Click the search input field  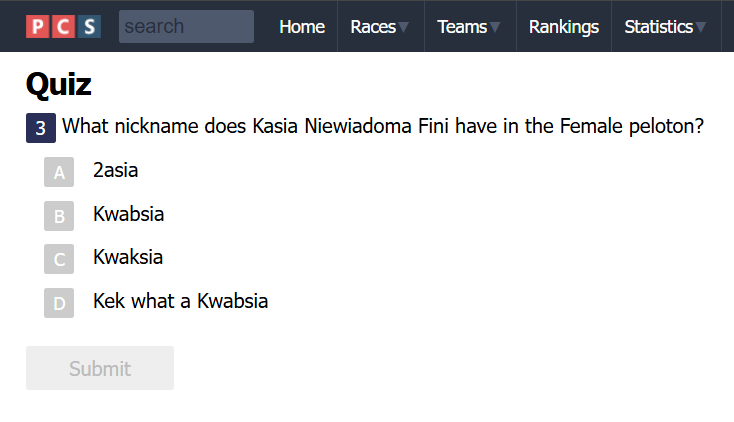186,27
